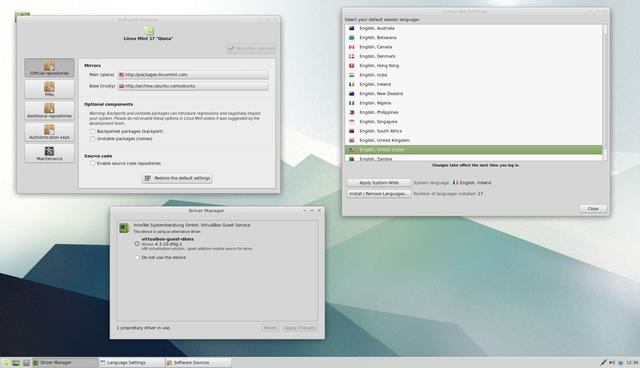The height and width of the screenshot is (368, 640).
Task: Click the show desktop icon on the taskbar
Action: tap(16, 363)
